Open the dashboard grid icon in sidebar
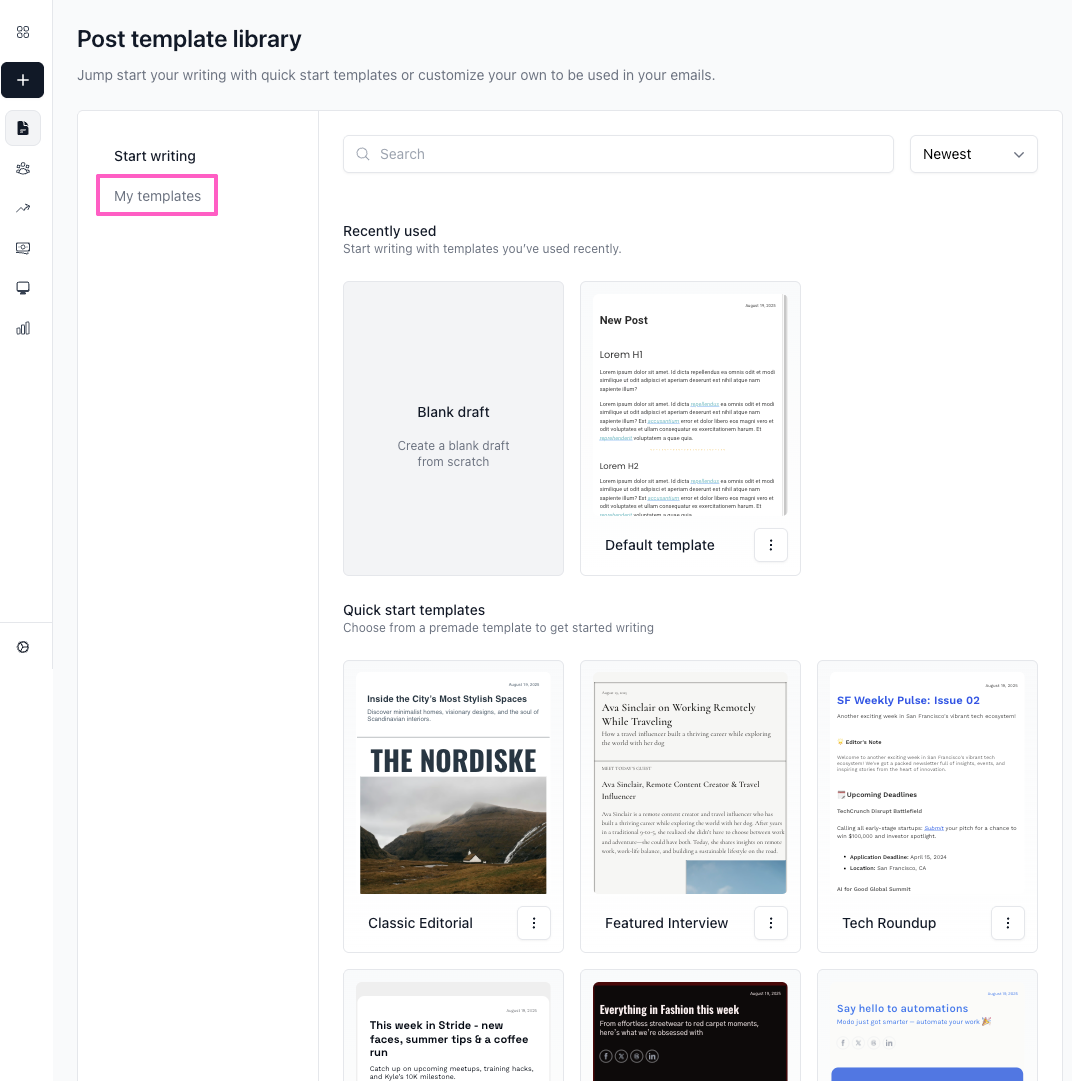 pyautogui.click(x=23, y=32)
